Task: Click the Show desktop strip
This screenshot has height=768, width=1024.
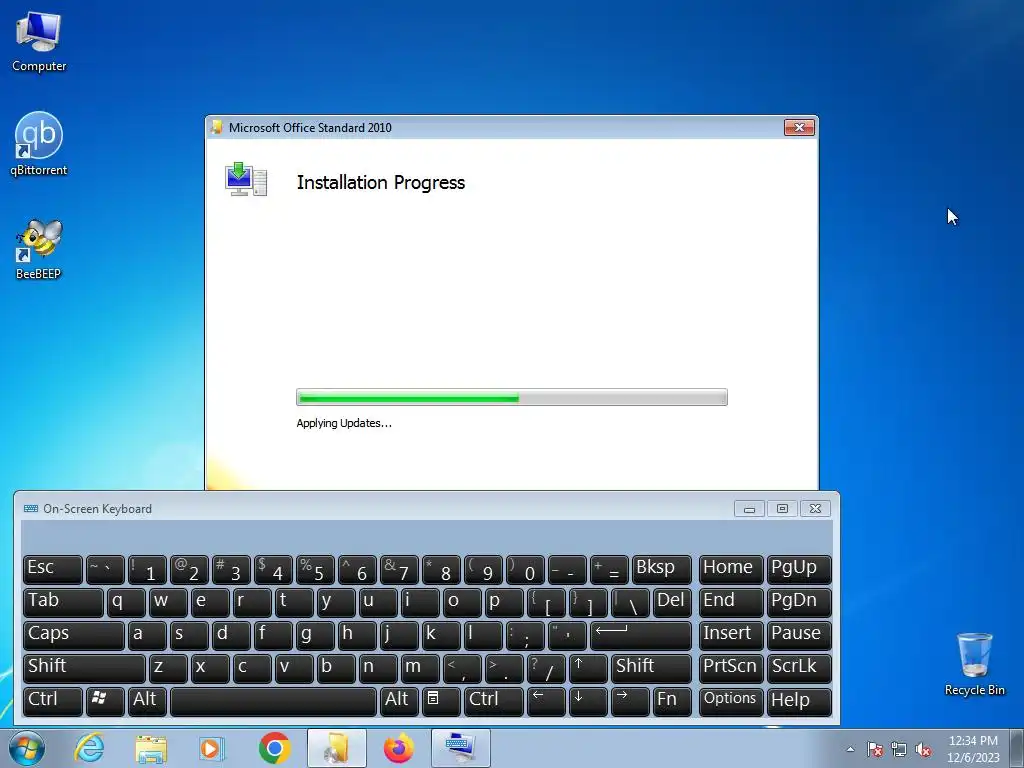Action: [x=1016, y=748]
